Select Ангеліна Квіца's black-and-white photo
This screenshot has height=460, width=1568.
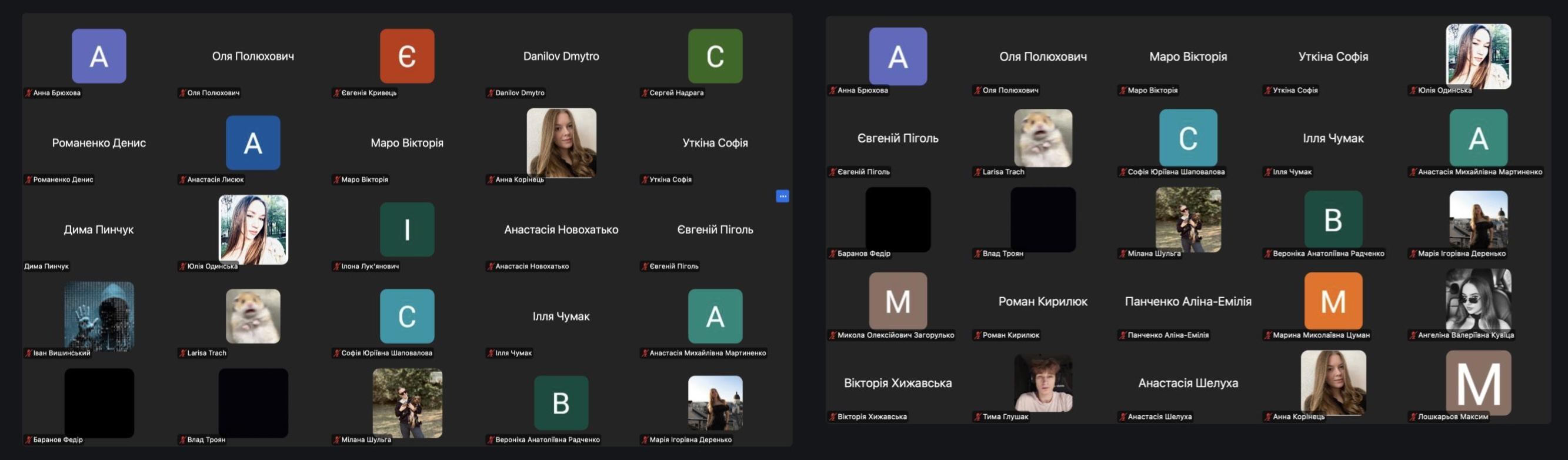[1479, 300]
